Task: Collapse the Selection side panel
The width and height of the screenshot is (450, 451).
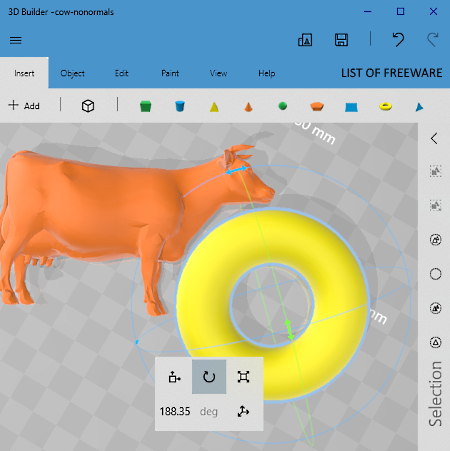Action: point(434,138)
